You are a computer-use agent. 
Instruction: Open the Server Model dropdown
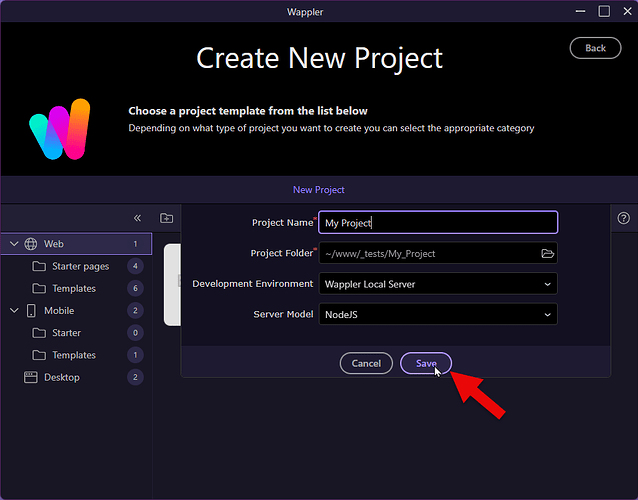click(x=438, y=314)
